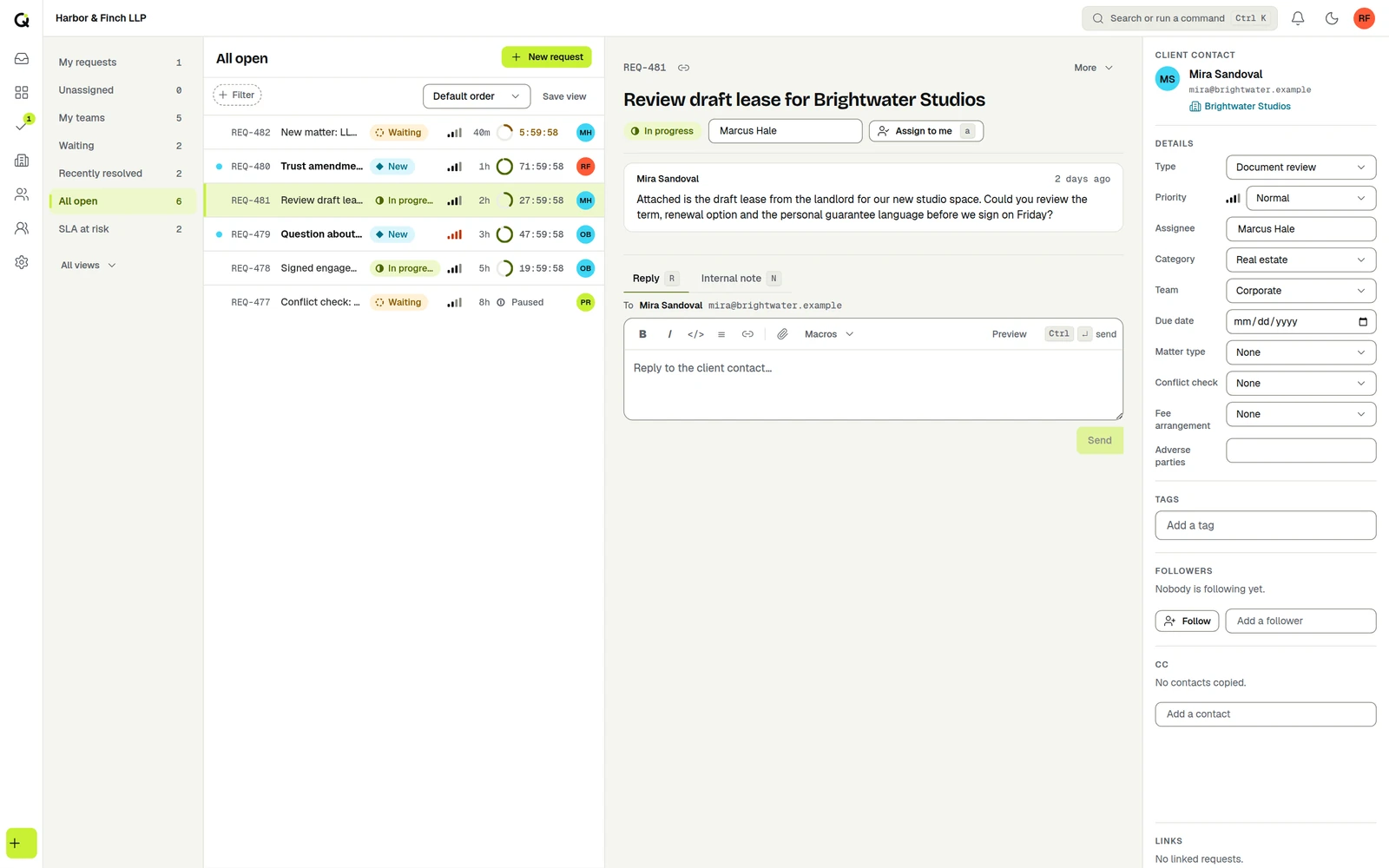1389x868 pixels.
Task: Open the Category dropdown Real estate
Action: [1300, 260]
